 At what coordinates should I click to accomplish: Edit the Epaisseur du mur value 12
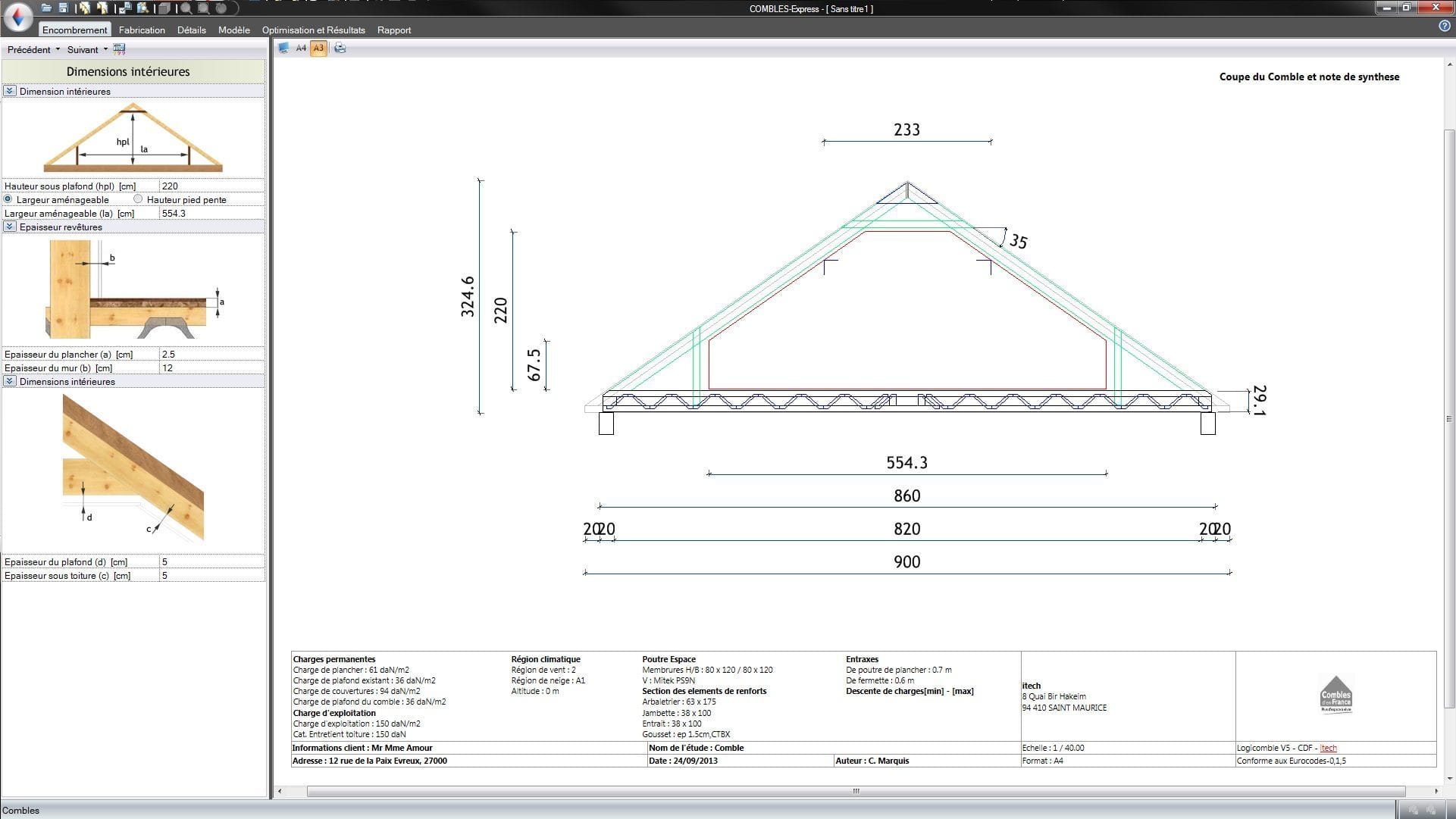(211, 367)
